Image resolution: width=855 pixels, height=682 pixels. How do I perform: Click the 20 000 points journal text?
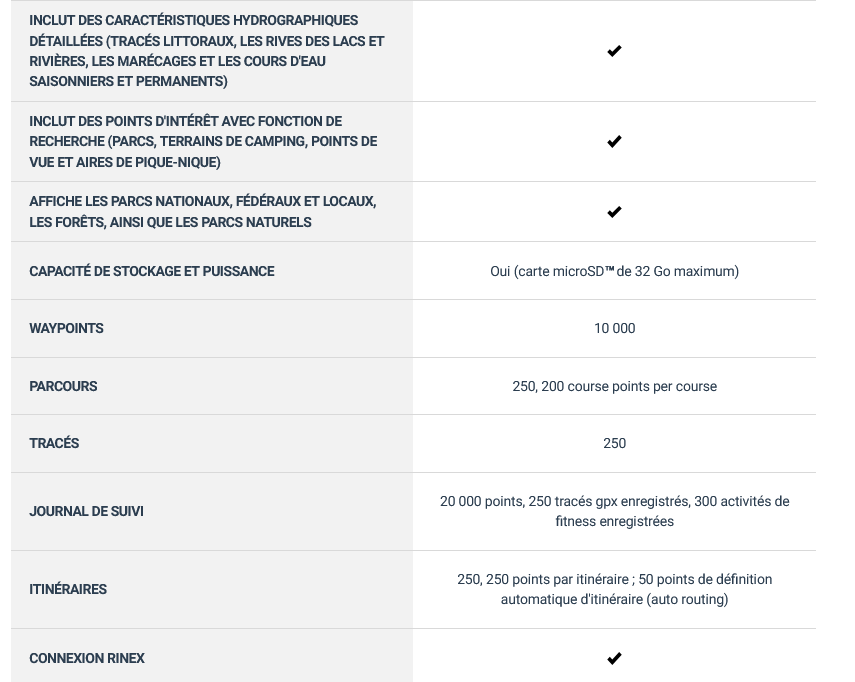tap(615, 511)
